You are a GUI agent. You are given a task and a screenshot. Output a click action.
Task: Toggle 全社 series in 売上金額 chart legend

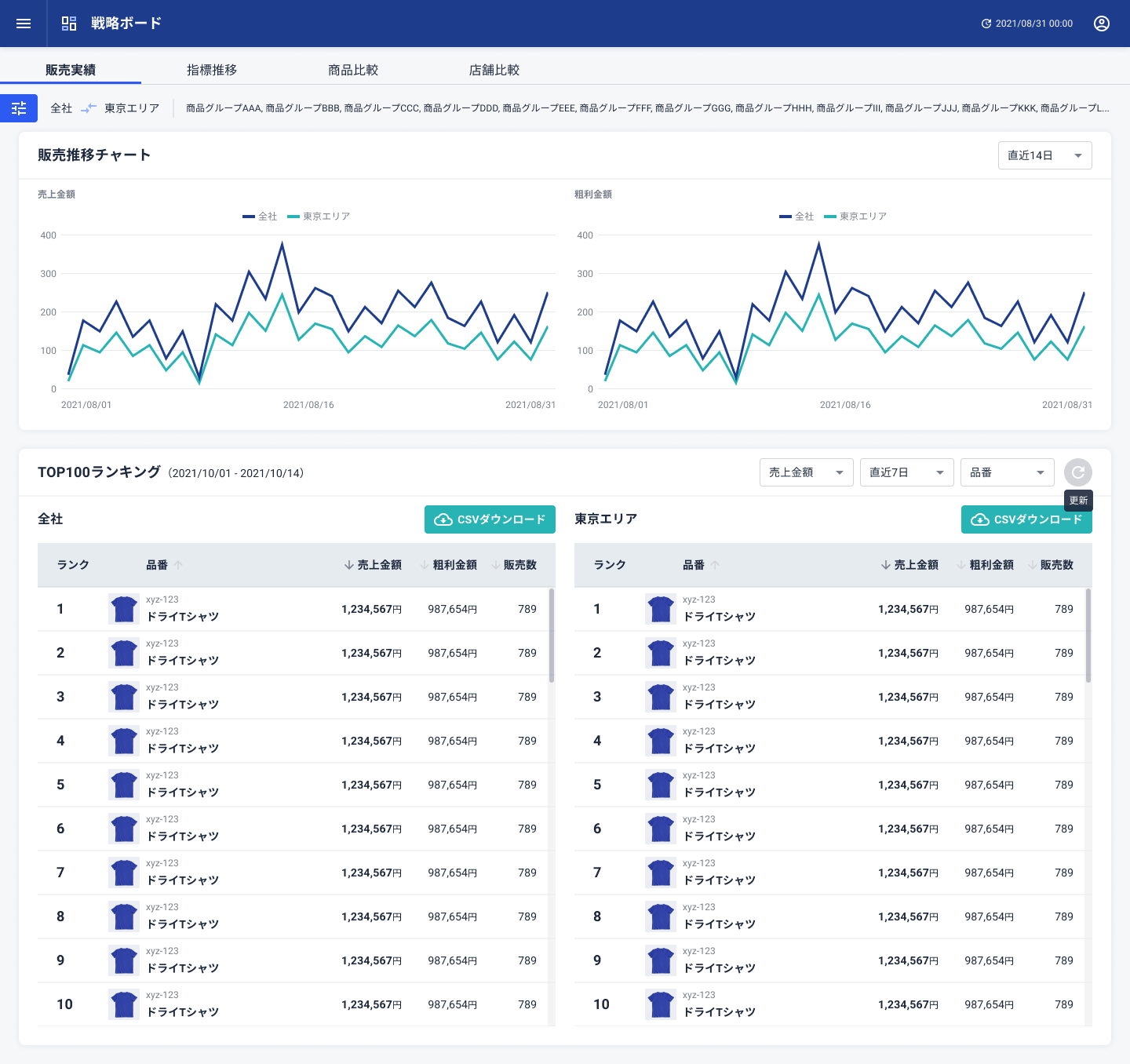(260, 217)
